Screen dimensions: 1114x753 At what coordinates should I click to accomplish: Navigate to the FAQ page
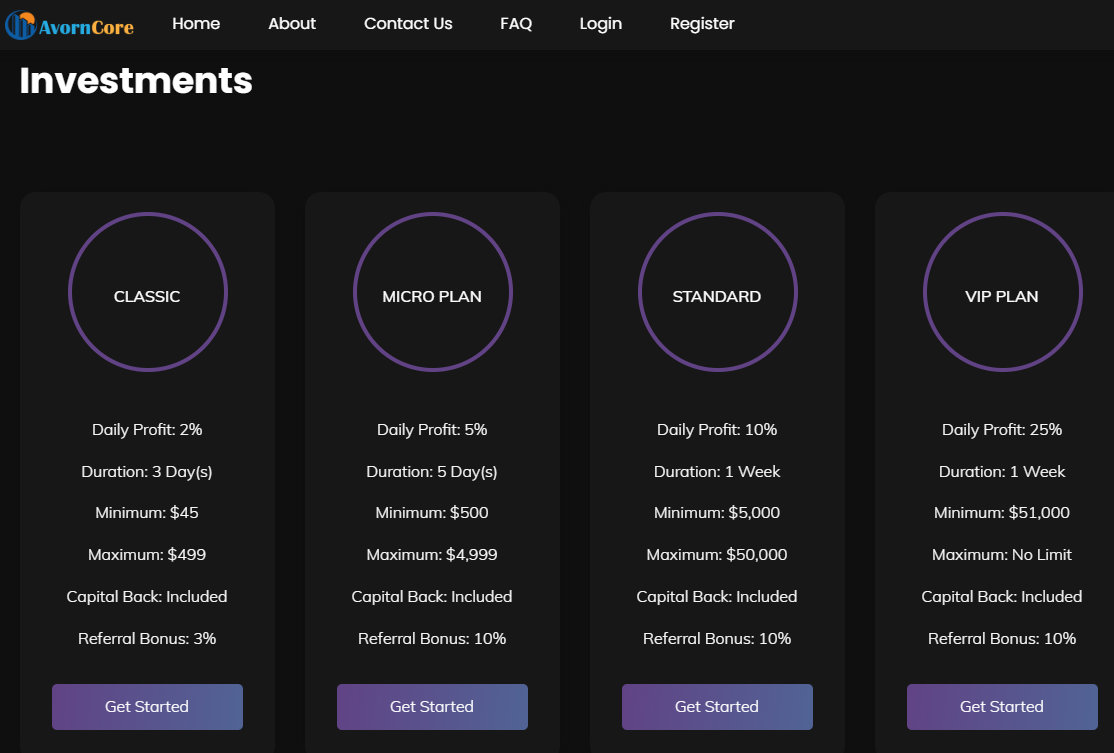(x=516, y=24)
